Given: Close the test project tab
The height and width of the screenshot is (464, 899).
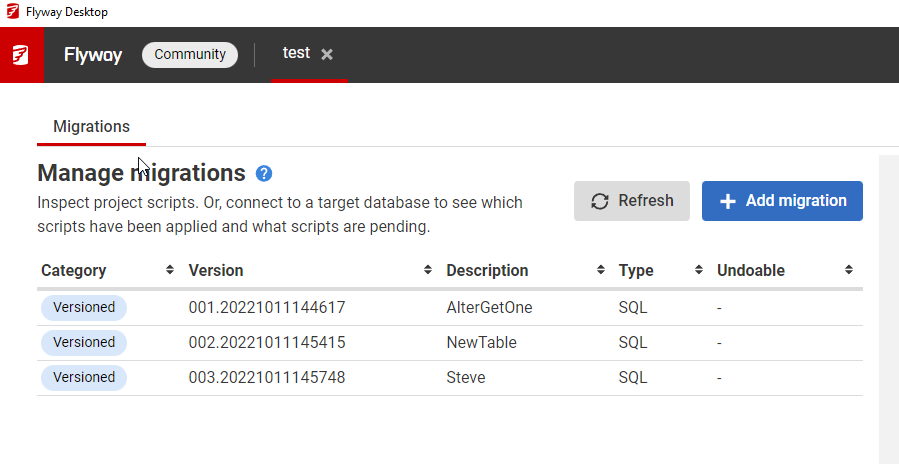Looking at the screenshot, I should [327, 54].
